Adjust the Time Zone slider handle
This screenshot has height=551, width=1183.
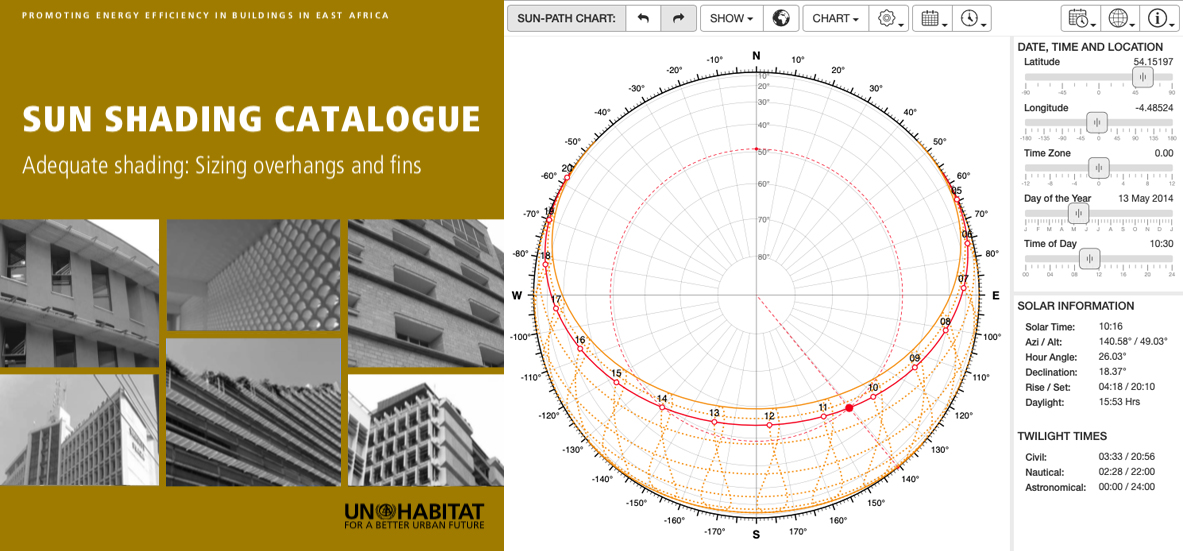click(x=1099, y=168)
